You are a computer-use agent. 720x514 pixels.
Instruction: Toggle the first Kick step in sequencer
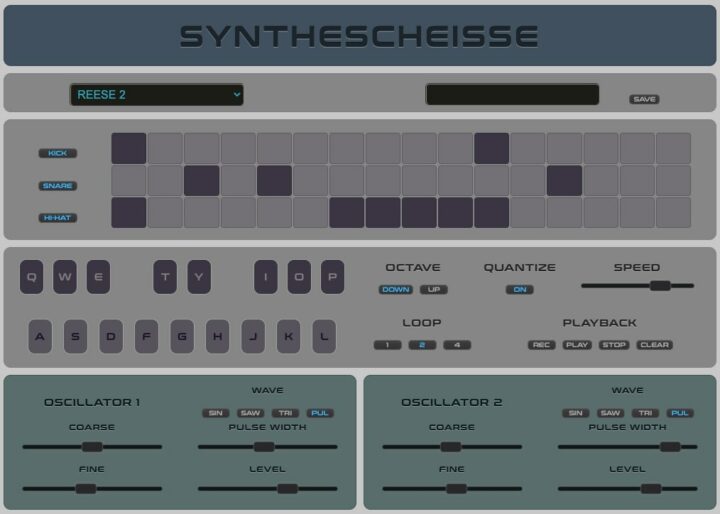(129, 149)
